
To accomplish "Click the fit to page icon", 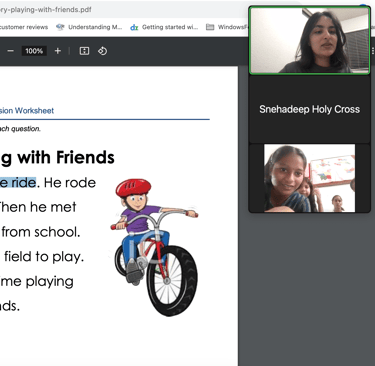I will pos(84,51).
